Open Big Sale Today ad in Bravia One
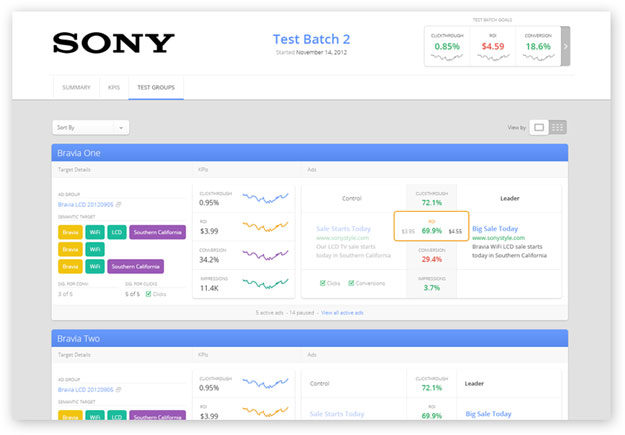Screen dimensions: 625x435 coord(495,228)
